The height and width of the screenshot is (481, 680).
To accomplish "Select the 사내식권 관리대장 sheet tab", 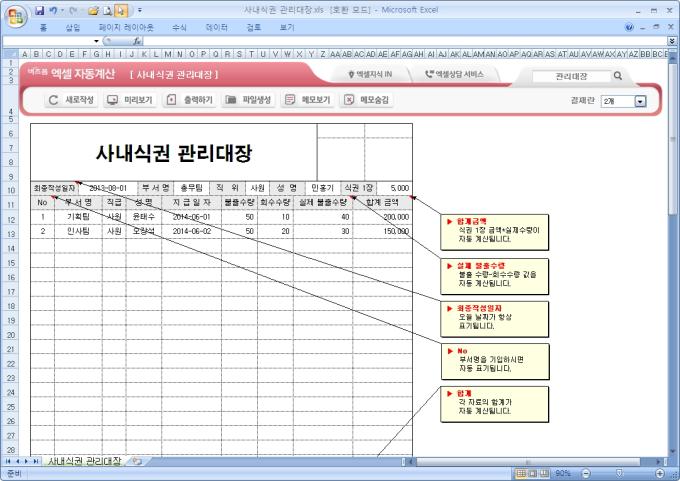I will coord(85,461).
